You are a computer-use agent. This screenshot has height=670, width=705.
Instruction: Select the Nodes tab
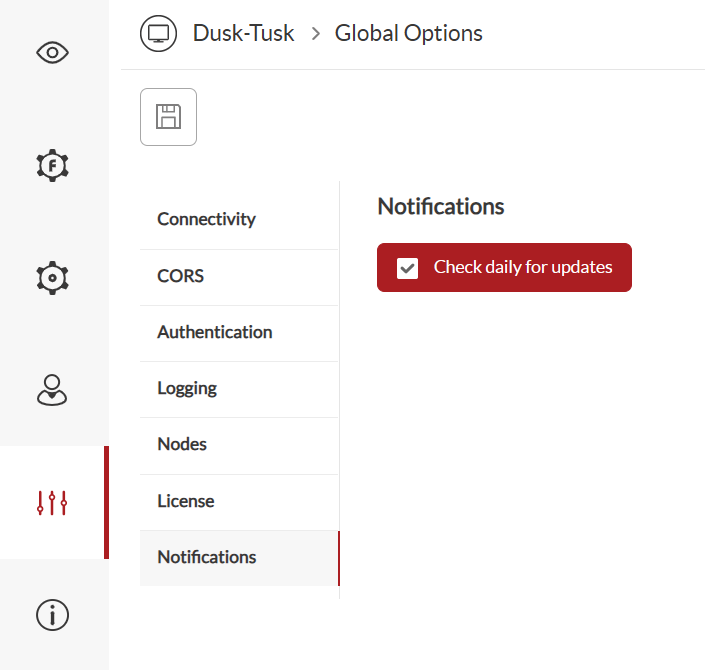(239, 445)
